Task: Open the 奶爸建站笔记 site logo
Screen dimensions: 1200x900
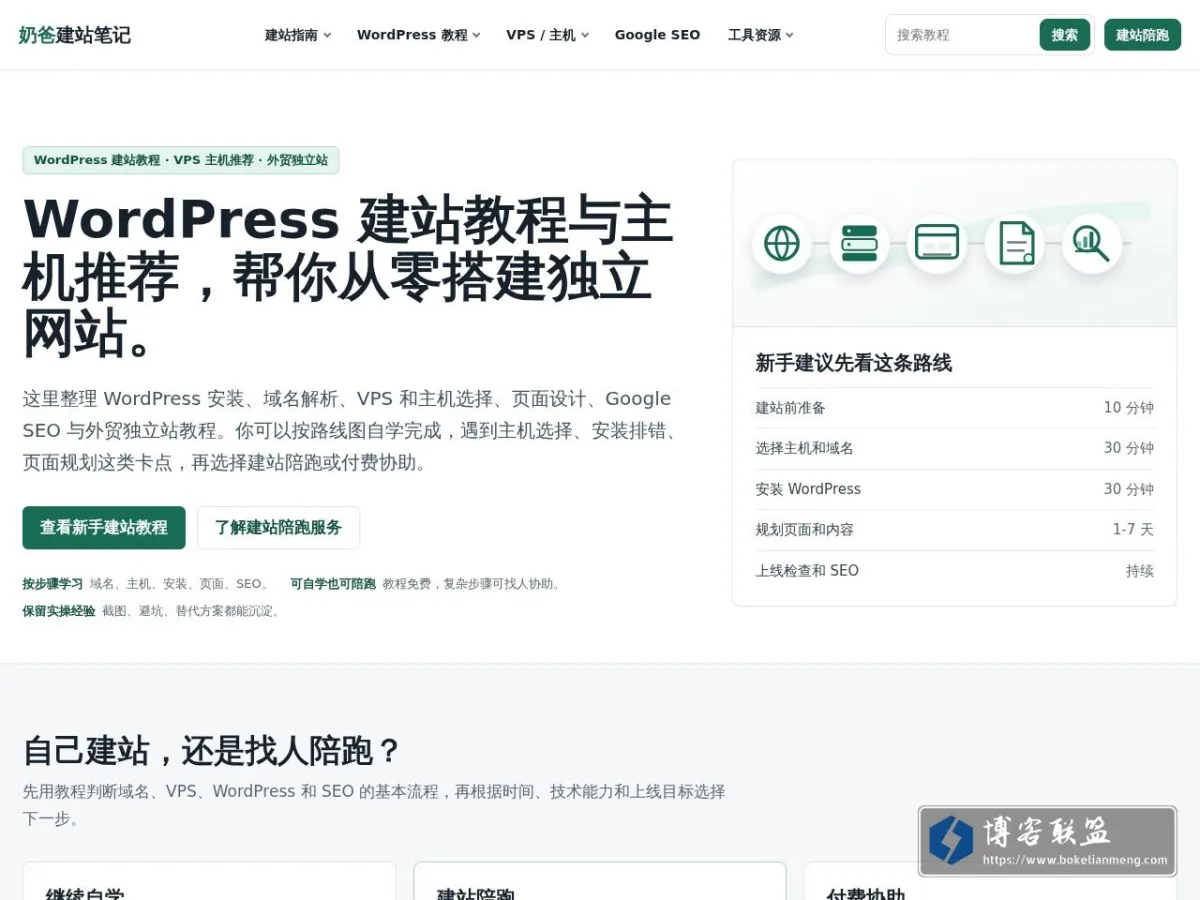Action: click(x=74, y=35)
